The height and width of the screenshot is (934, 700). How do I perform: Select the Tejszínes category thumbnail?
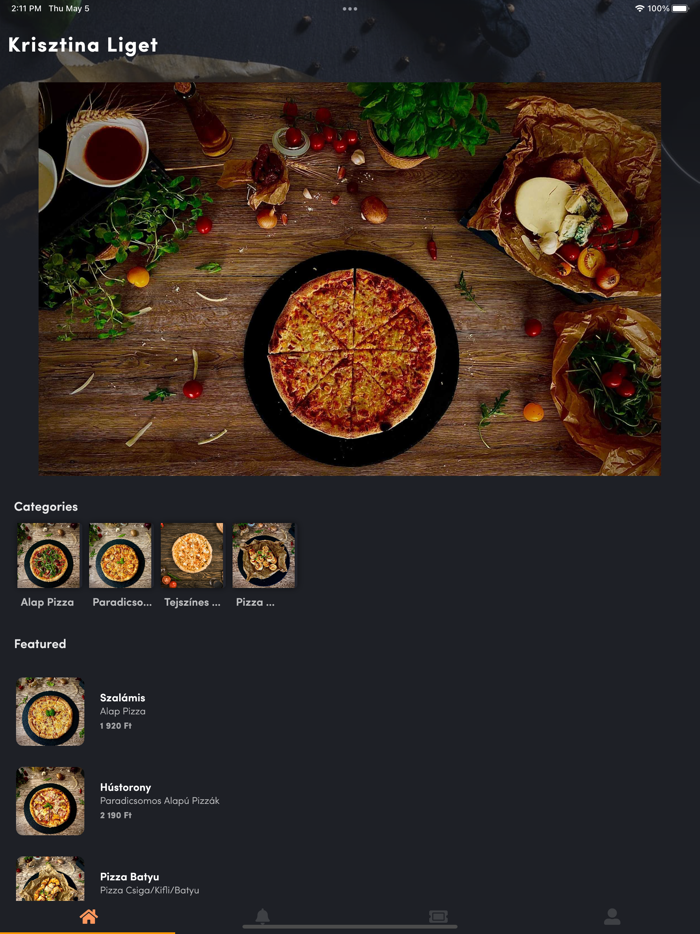(x=192, y=555)
